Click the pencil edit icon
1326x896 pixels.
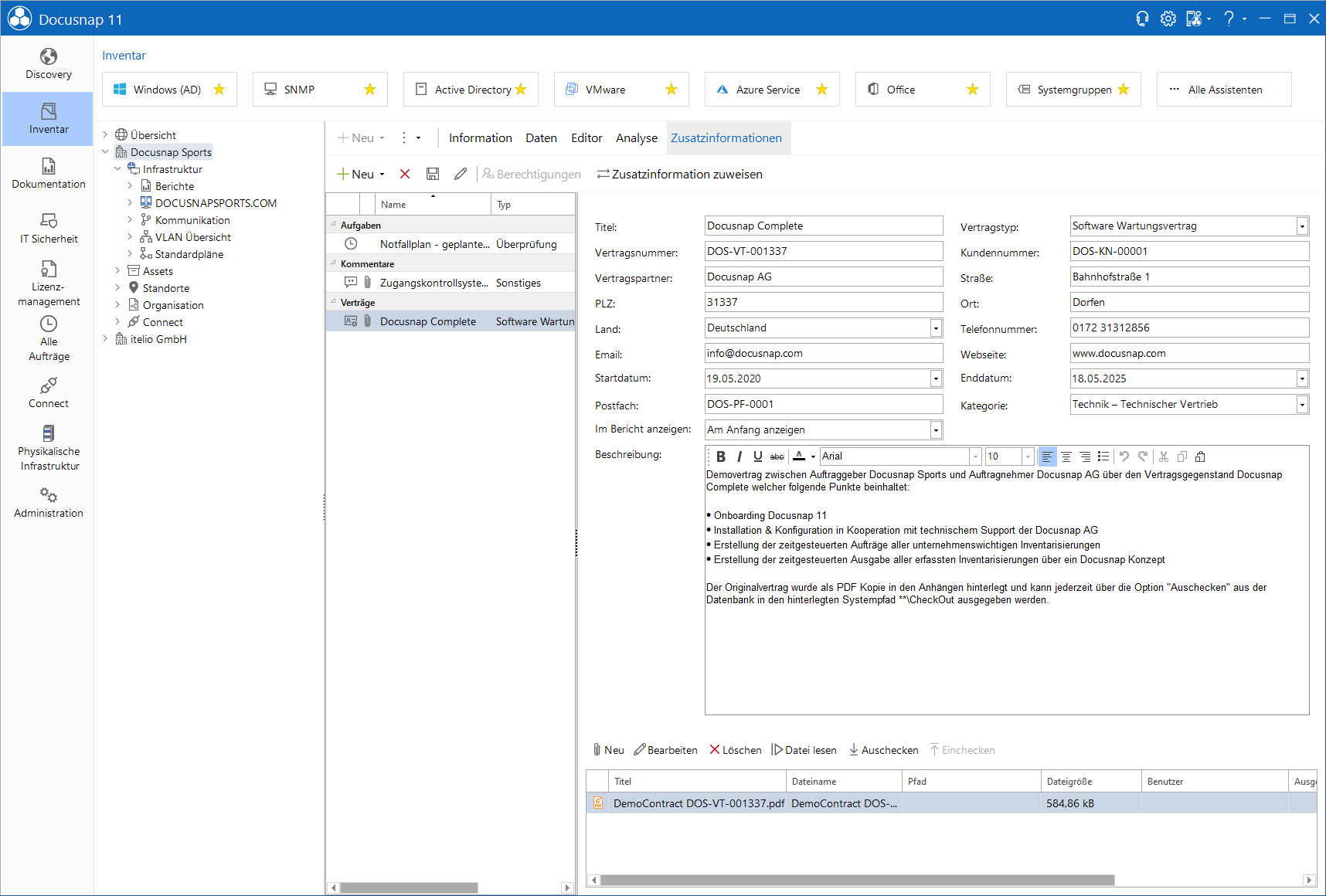coord(461,175)
